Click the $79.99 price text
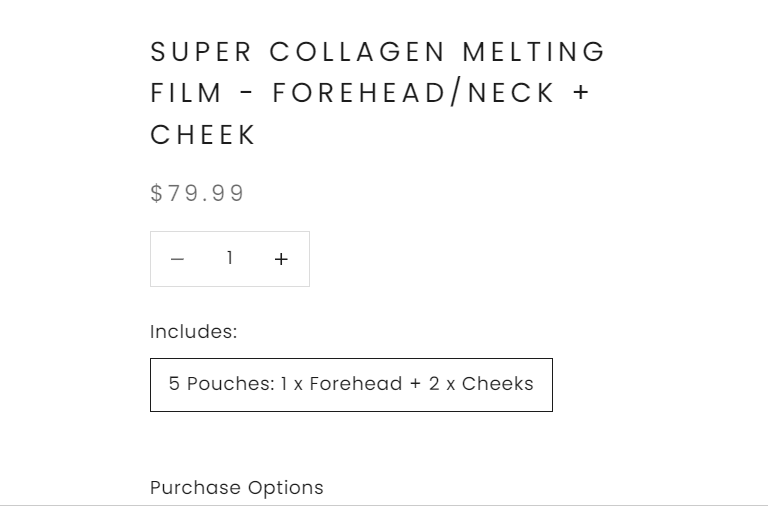 click(x=198, y=193)
